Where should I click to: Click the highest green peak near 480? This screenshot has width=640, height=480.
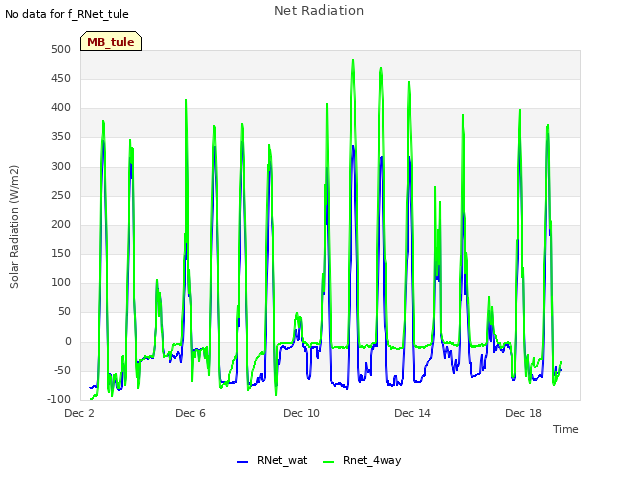(x=353, y=60)
